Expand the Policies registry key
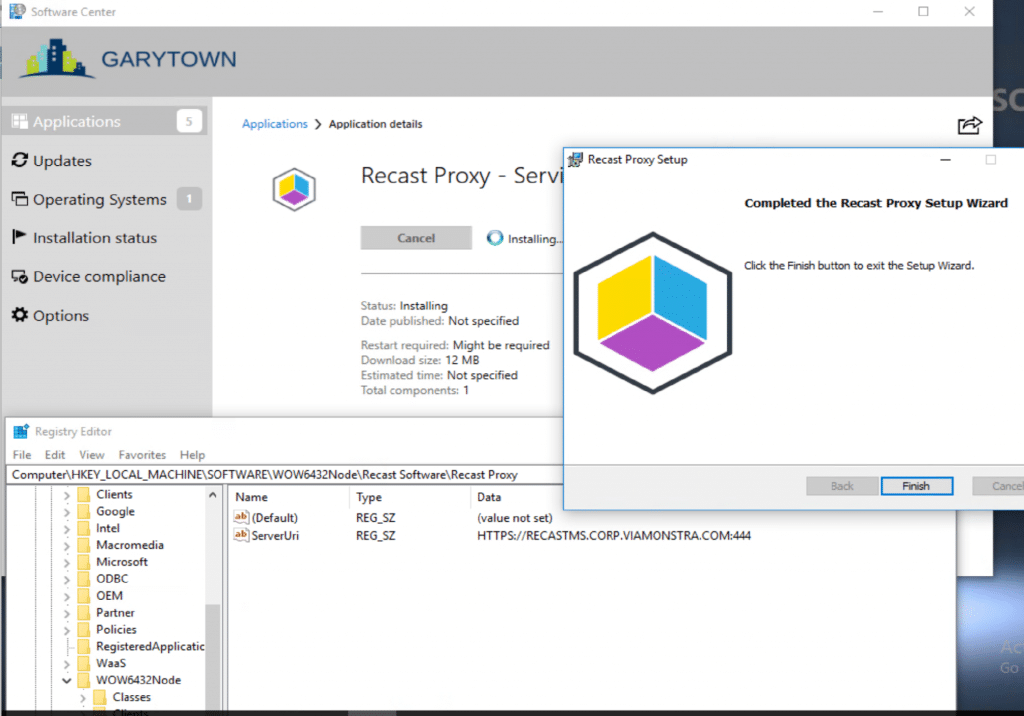This screenshot has height=716, width=1024. pos(67,630)
